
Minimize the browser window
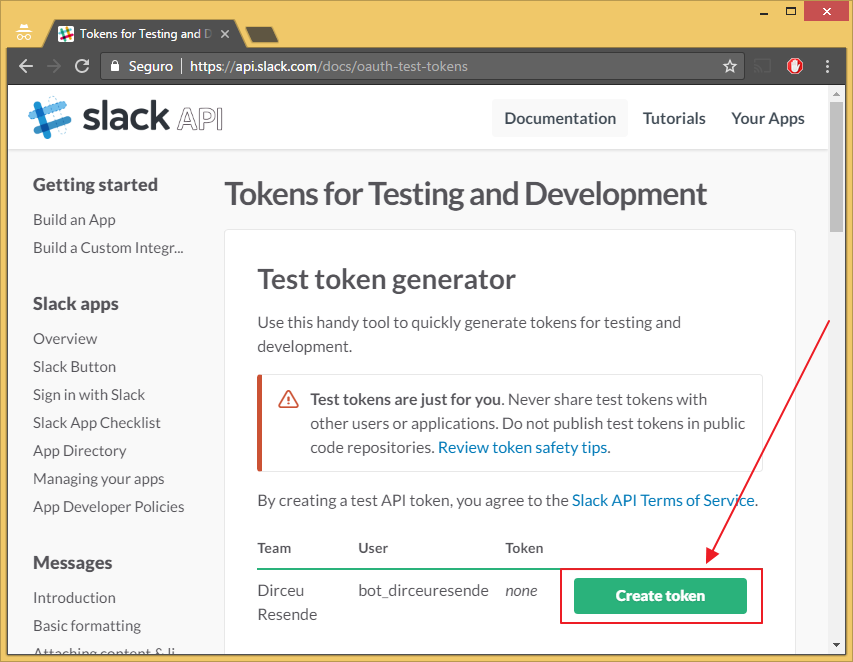coord(764,12)
